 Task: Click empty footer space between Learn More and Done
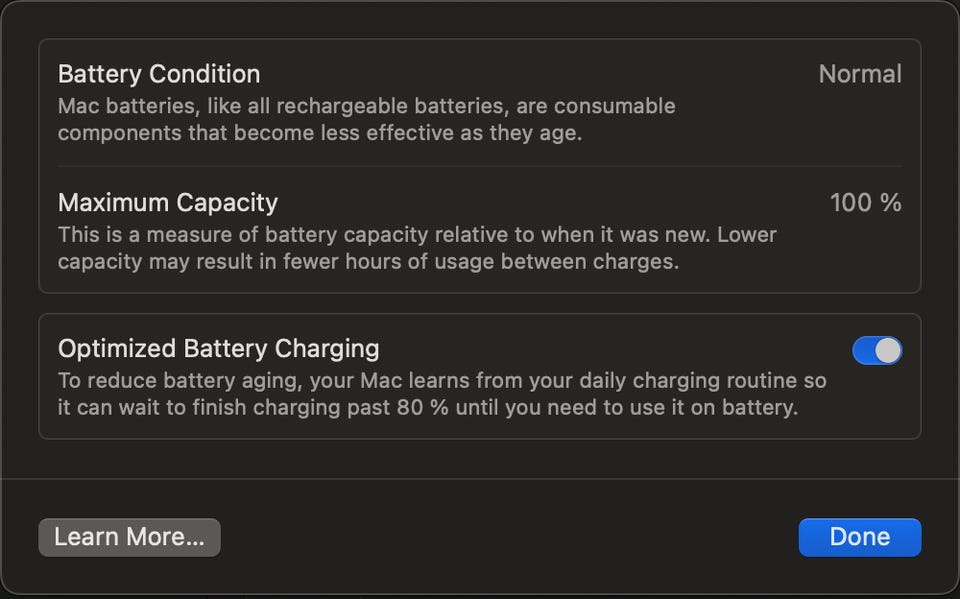coord(508,537)
